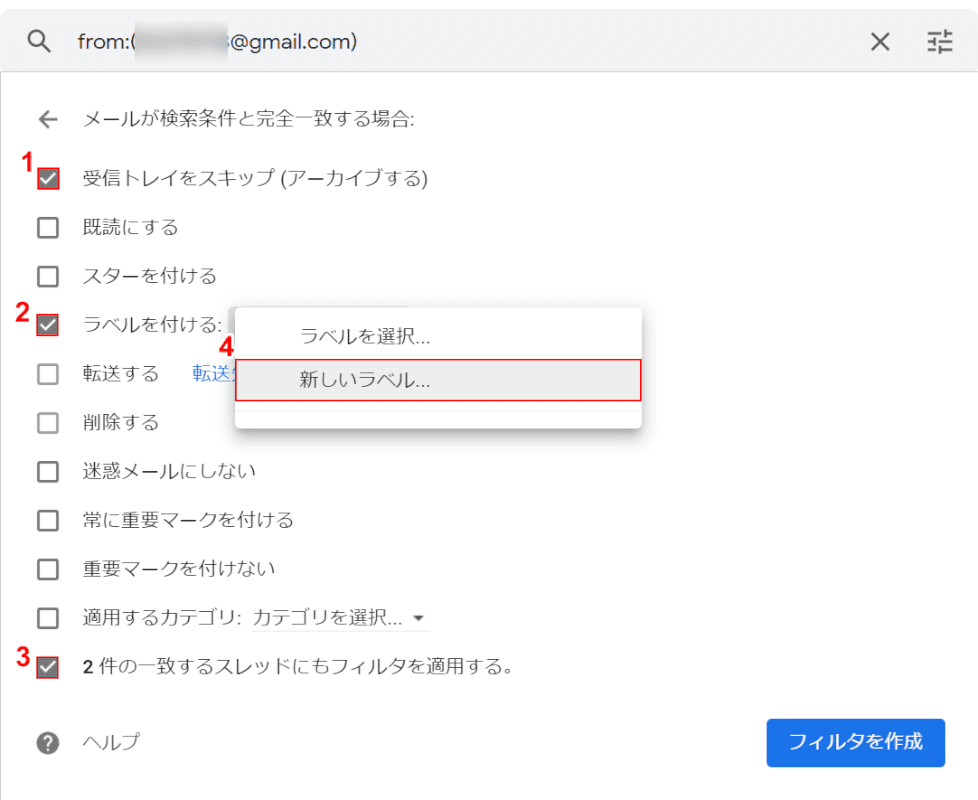
Task: Check the 転送する checkbox
Action: click(x=48, y=374)
